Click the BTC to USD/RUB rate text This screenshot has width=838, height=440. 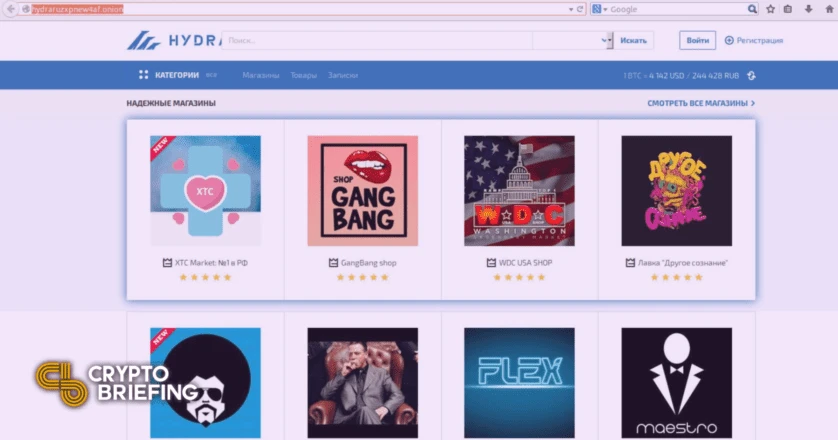(x=681, y=75)
